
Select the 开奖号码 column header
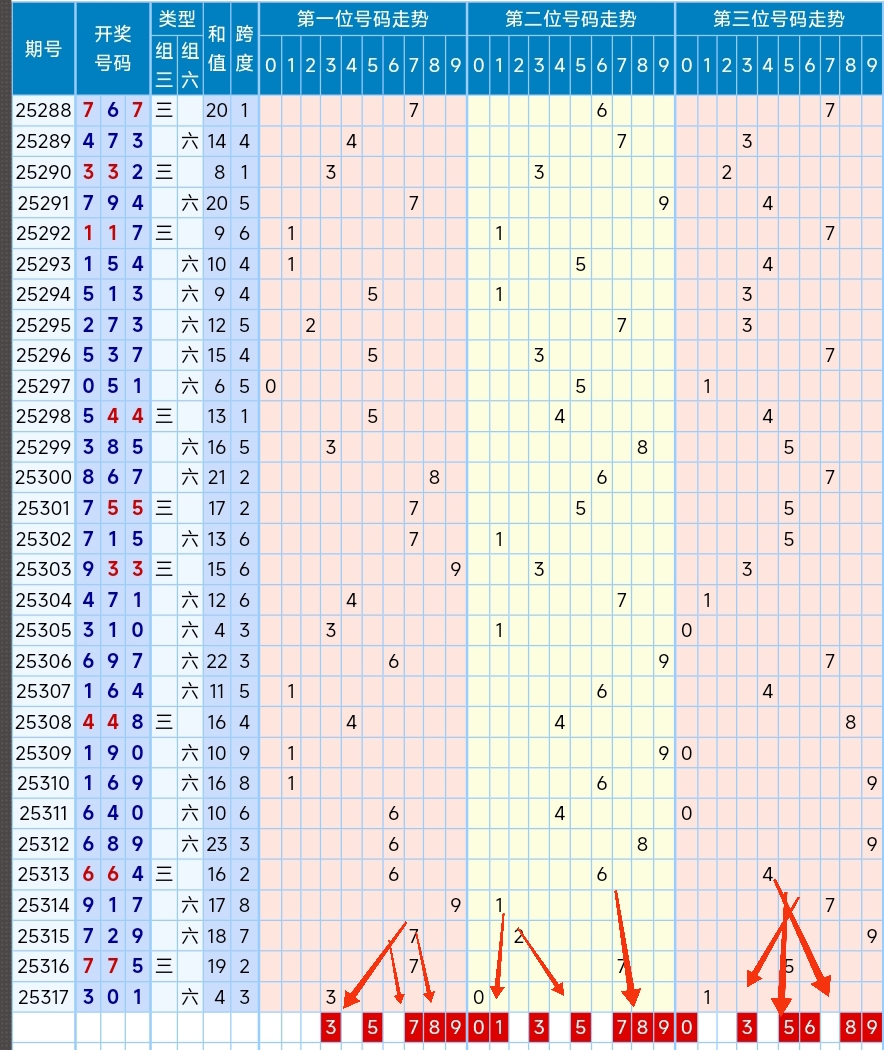tap(113, 49)
